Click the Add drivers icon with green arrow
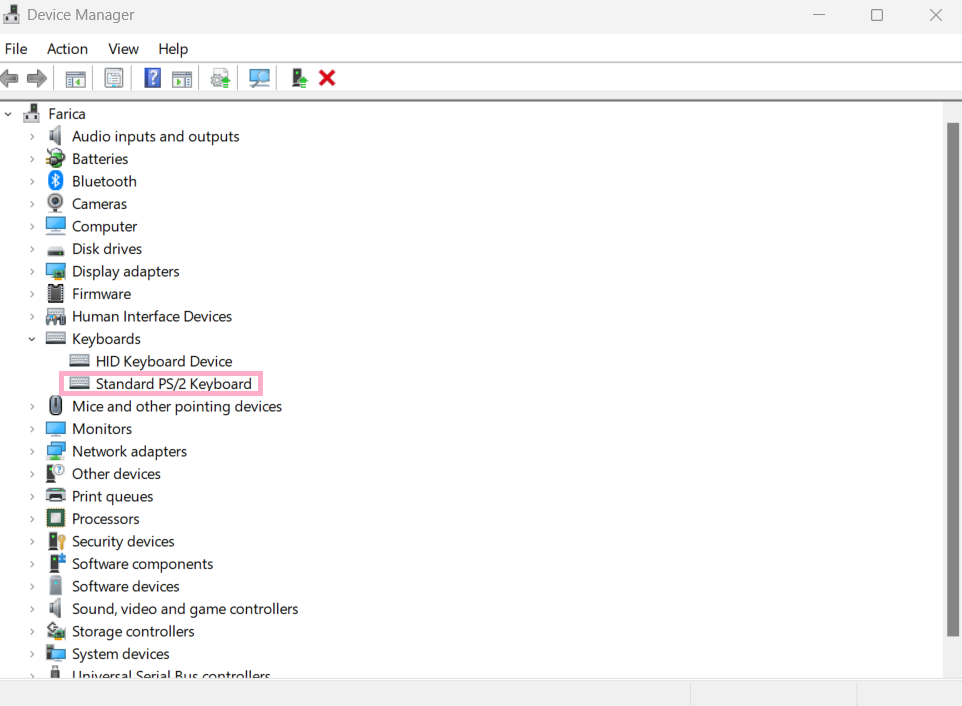 pyautogui.click(x=298, y=78)
